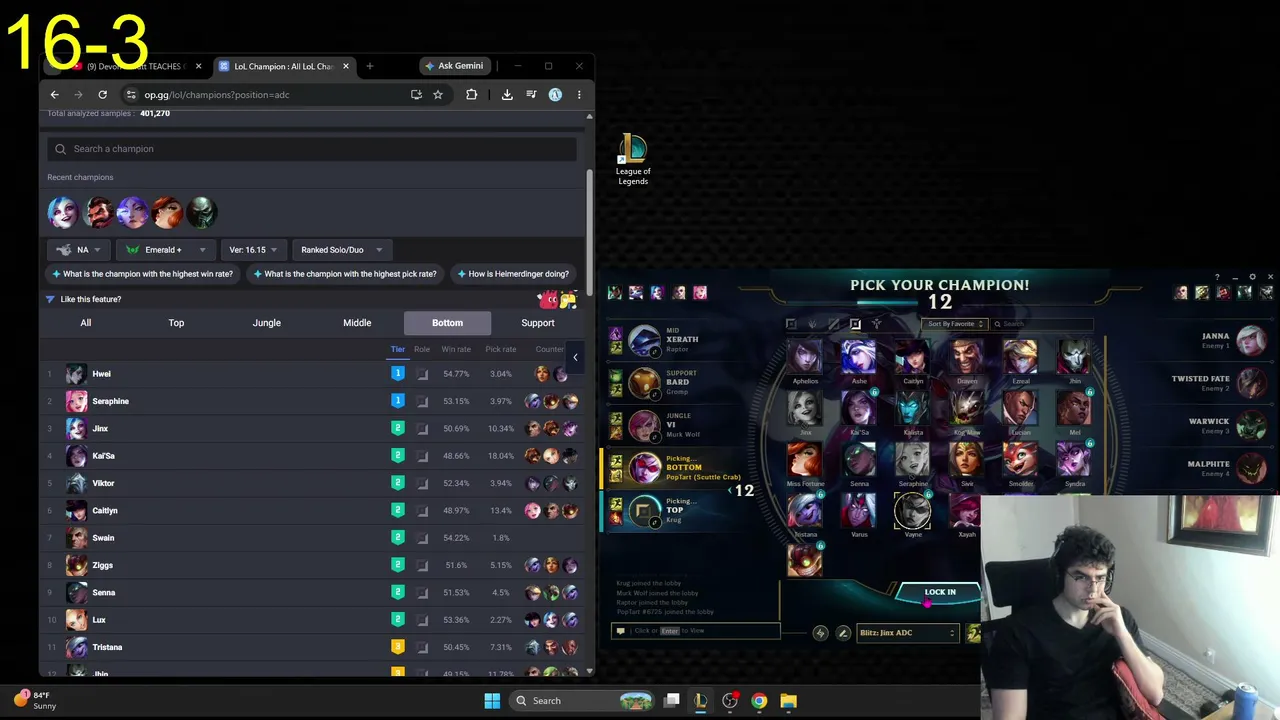Pick Xayah in the champion grid

966,511
